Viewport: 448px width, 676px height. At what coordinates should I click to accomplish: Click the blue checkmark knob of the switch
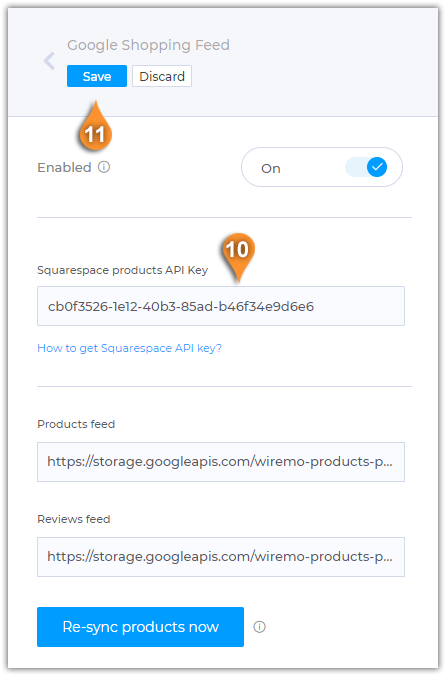click(x=377, y=167)
